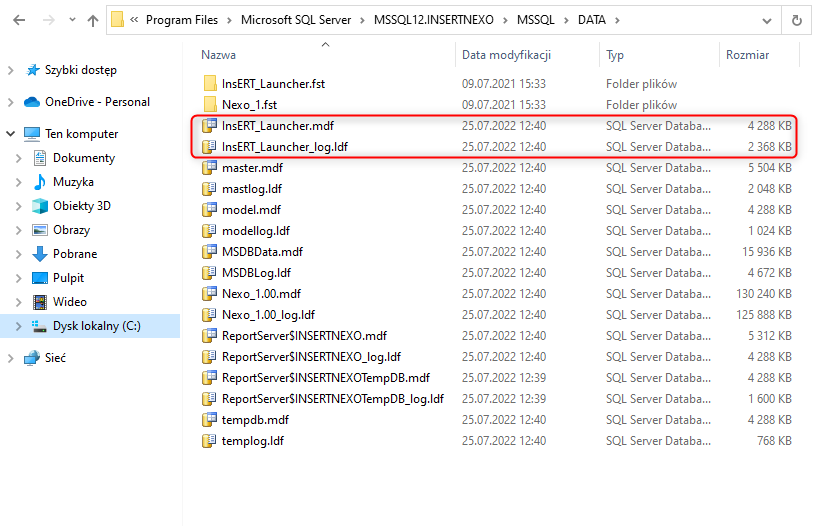Select InsERT_Launcher.fst folder icon

210,84
